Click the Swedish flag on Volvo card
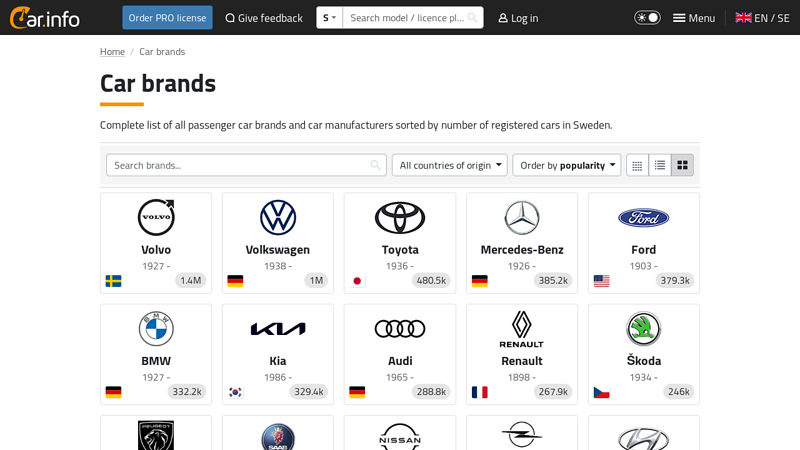The width and height of the screenshot is (800, 450). (x=113, y=281)
